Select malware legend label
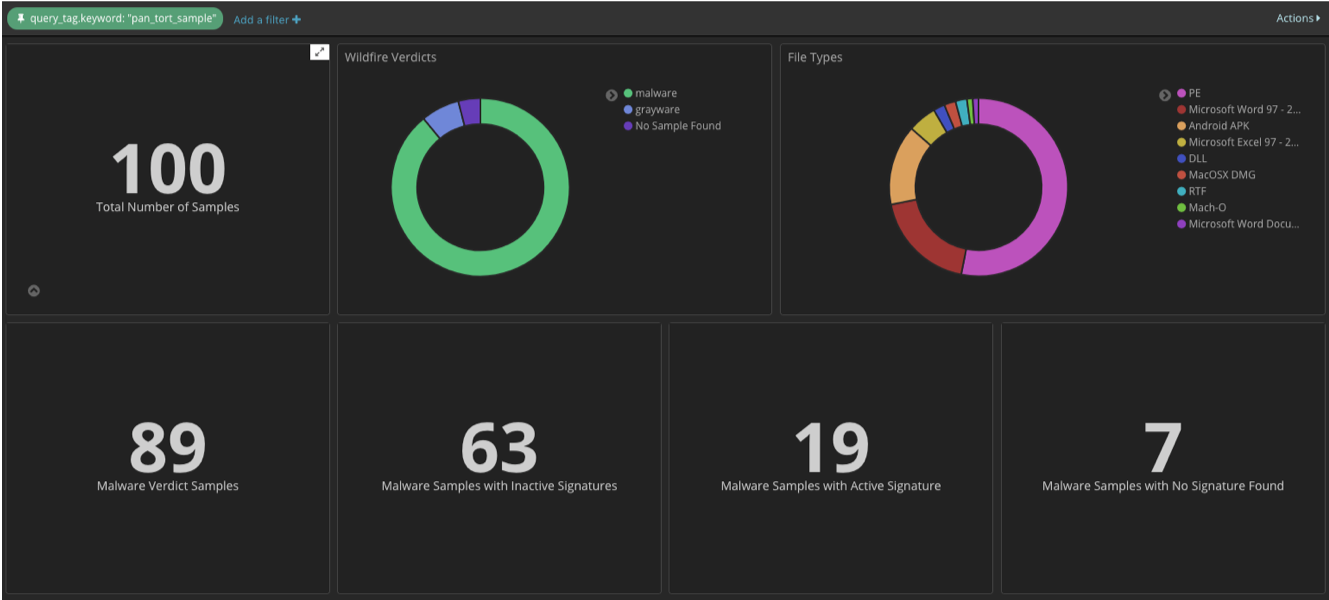 (x=656, y=93)
